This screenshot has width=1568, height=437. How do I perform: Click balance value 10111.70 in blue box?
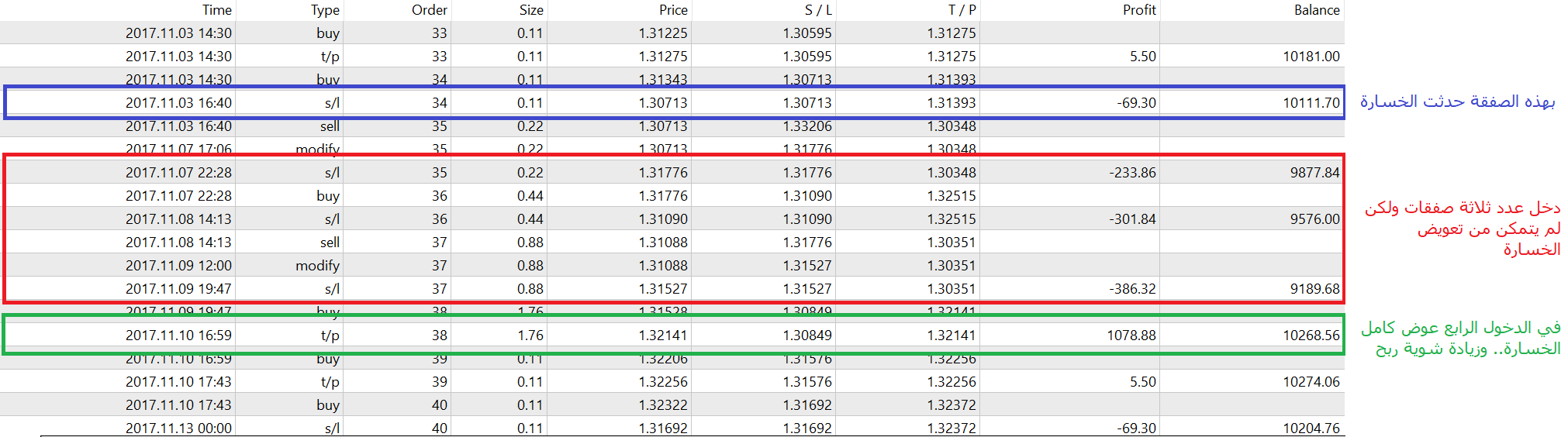pyautogui.click(x=1311, y=103)
